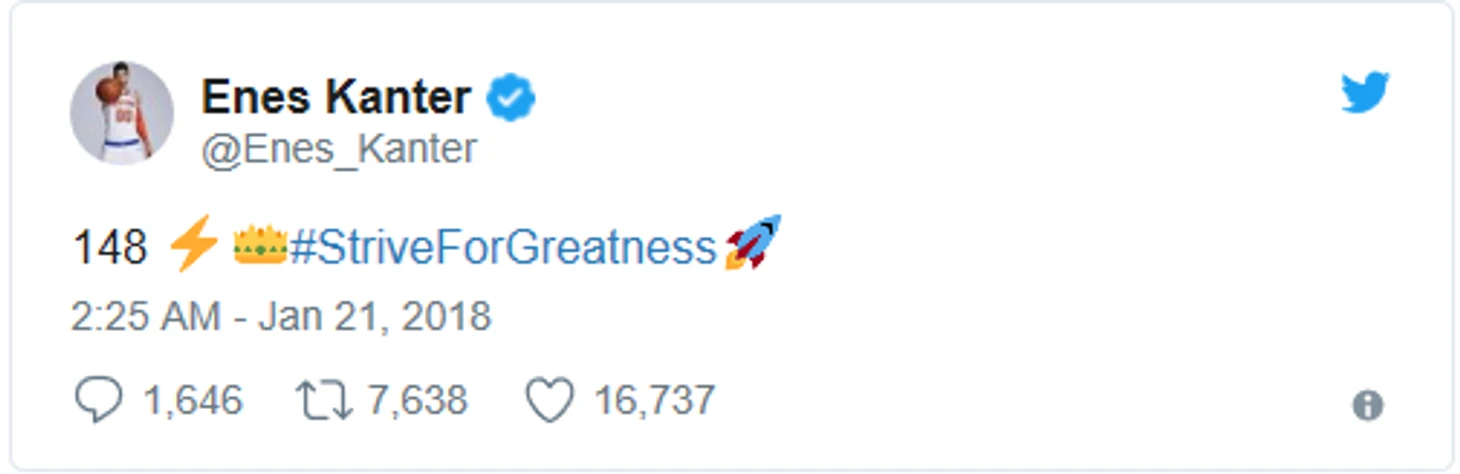Click the blue verified checkmark badge
This screenshot has width=1460, height=474.
click(511, 98)
